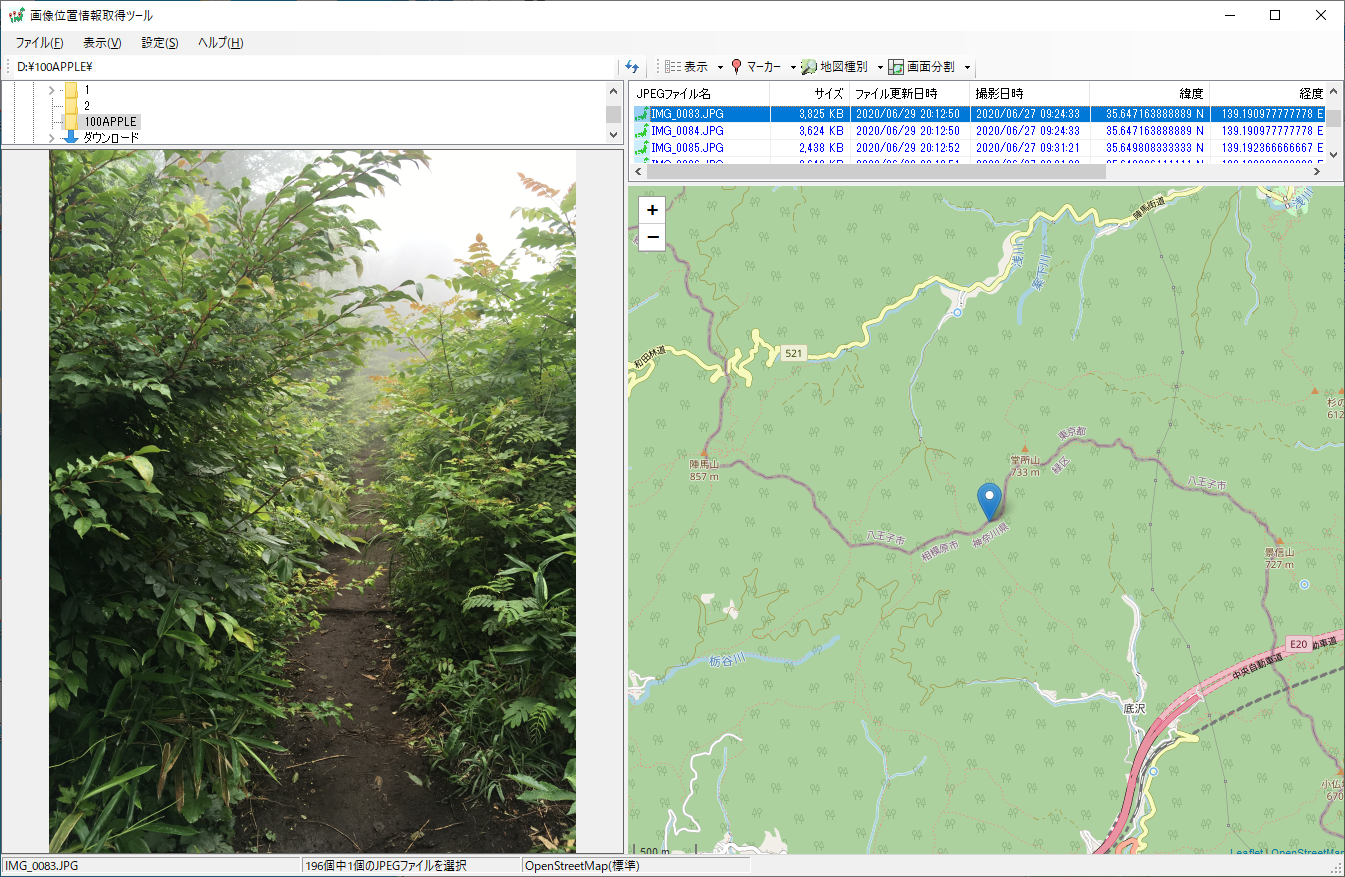This screenshot has width=1345, height=877.
Task: Click the refresh arrows icon beside path bar
Action: [632, 67]
